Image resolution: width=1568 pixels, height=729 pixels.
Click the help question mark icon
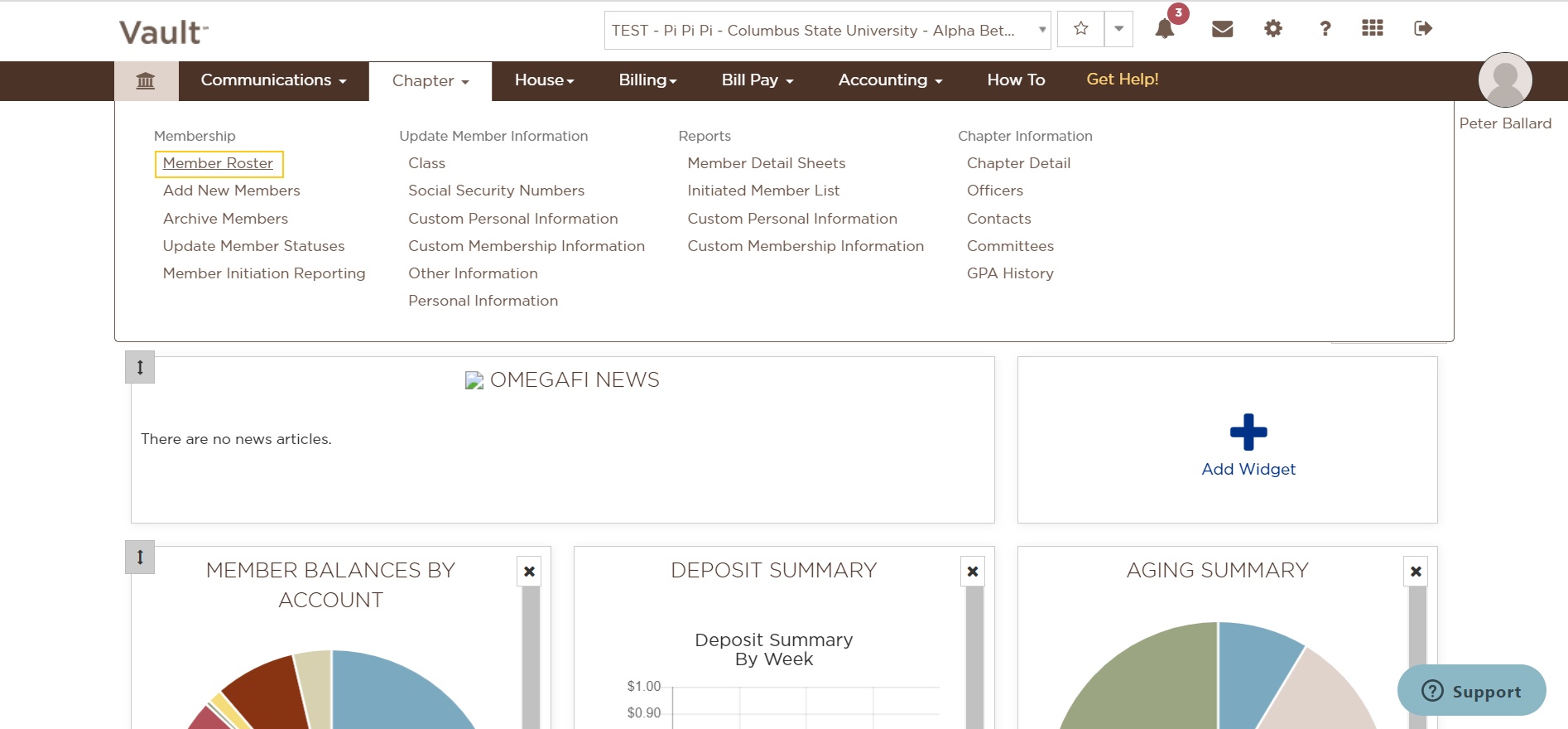click(1325, 29)
